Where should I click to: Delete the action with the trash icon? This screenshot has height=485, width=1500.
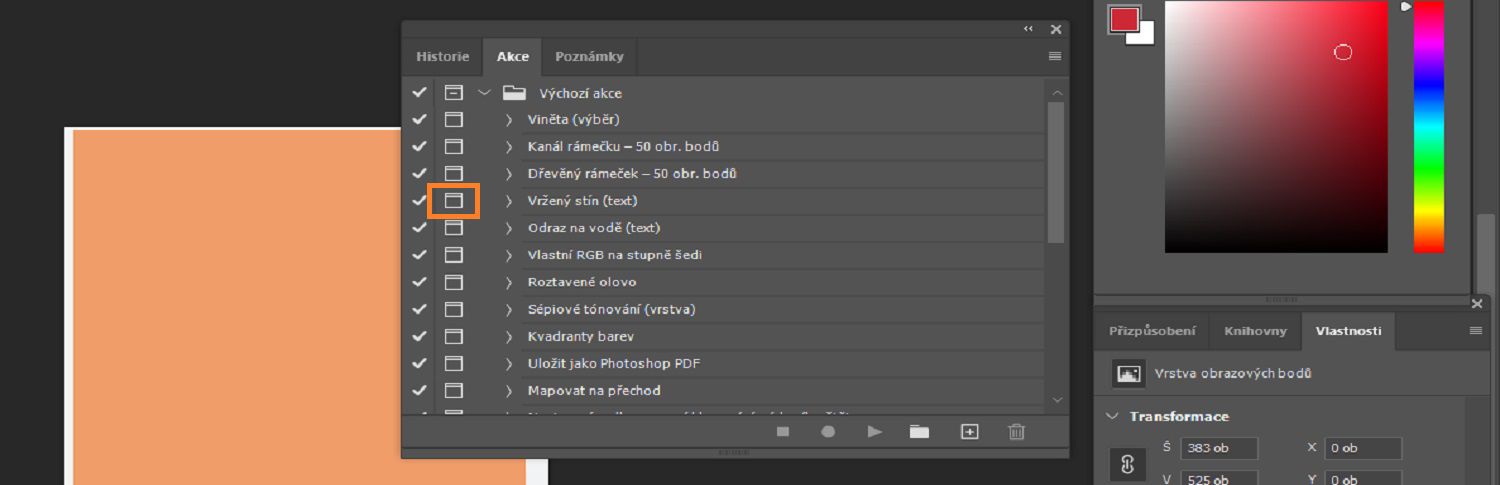[x=1017, y=432]
